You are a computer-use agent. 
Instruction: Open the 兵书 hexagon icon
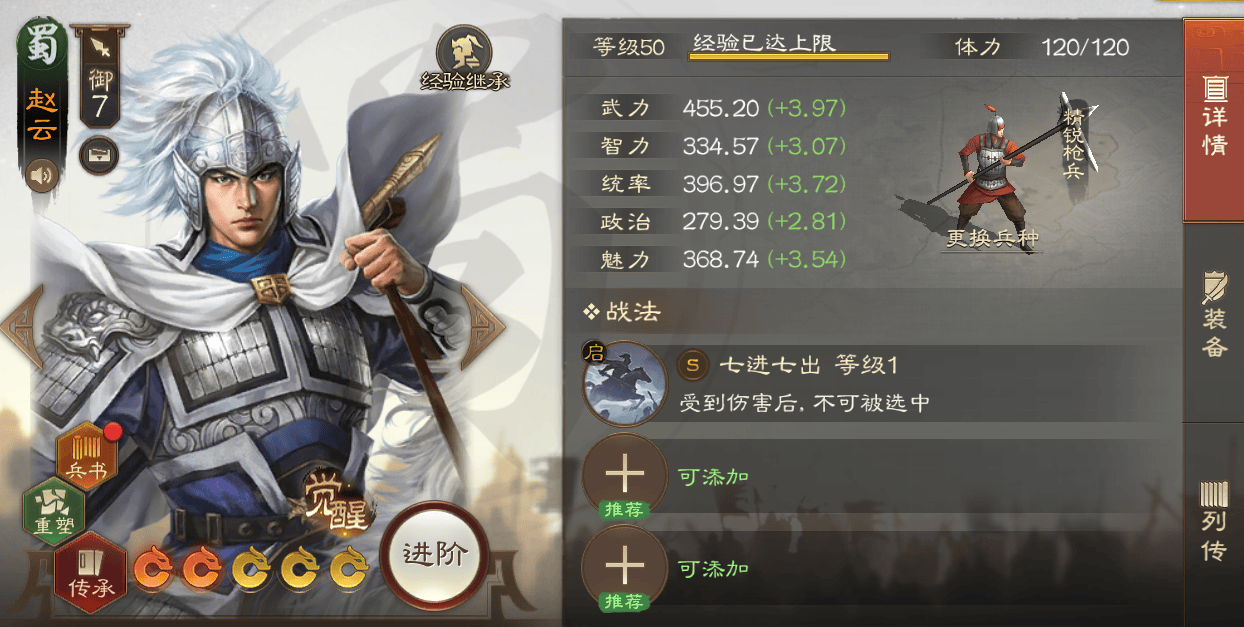[x=88, y=456]
